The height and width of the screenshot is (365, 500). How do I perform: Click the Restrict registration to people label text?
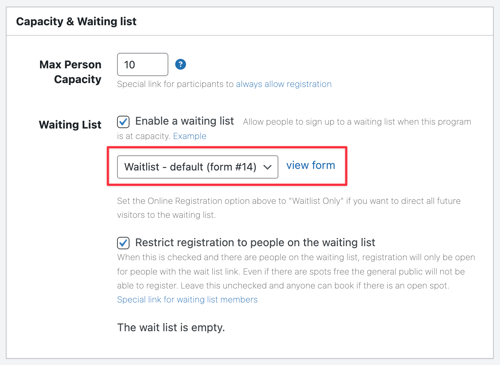coord(255,242)
